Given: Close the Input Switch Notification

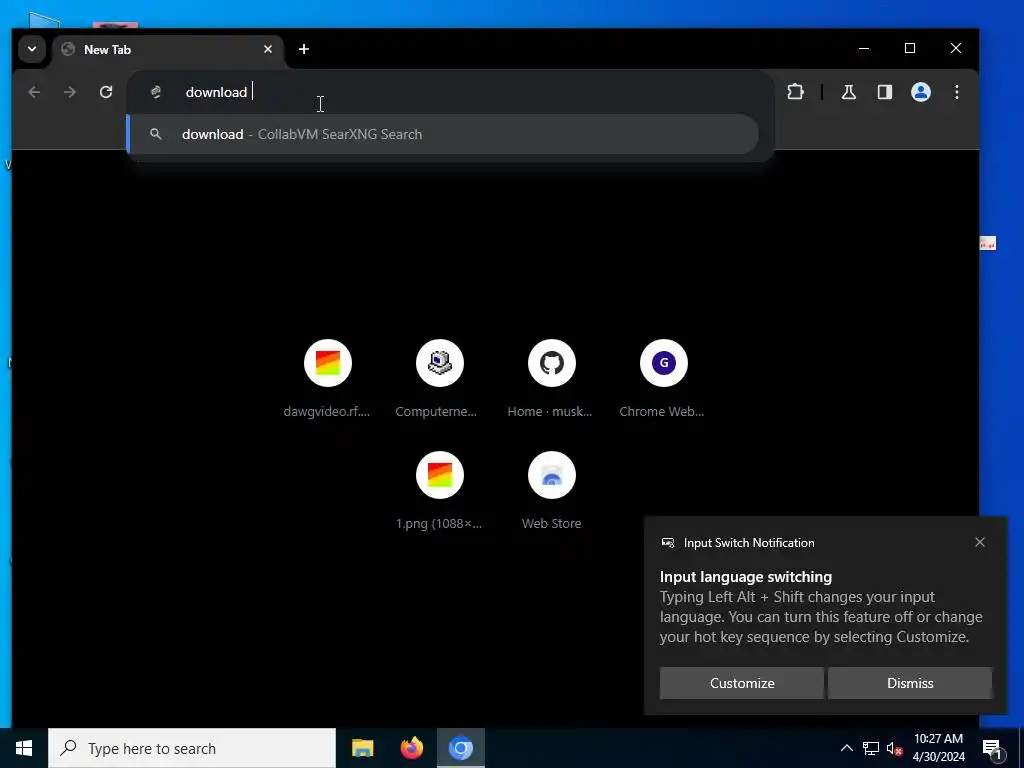Looking at the screenshot, I should point(980,543).
